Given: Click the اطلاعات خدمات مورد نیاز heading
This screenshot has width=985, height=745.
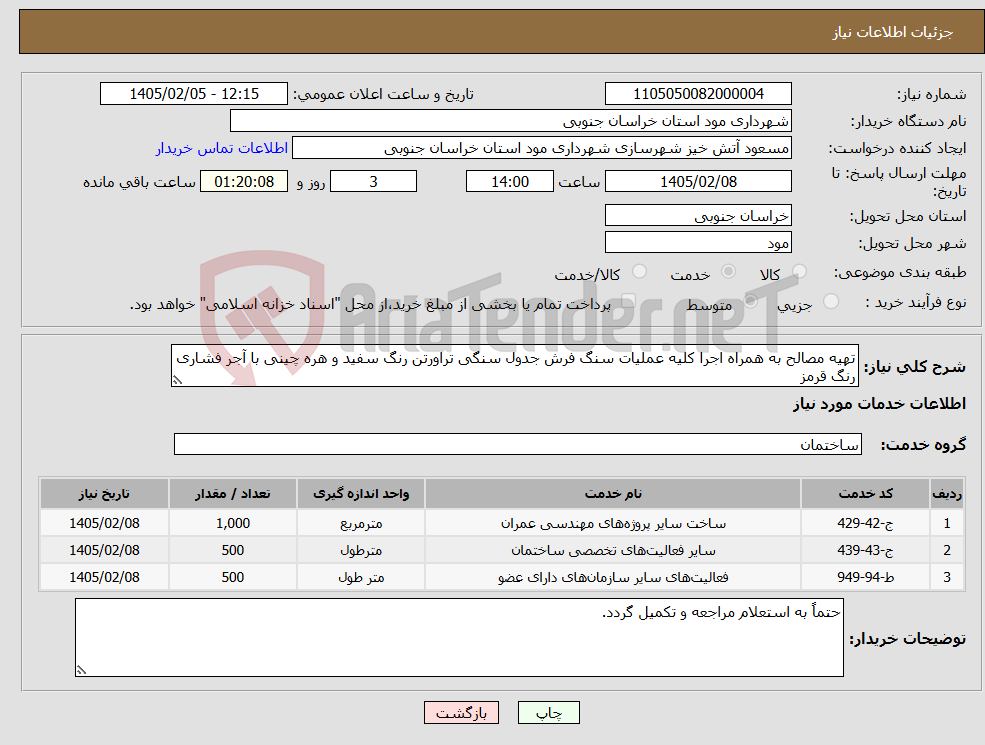Looking at the screenshot, I should coord(879,404).
